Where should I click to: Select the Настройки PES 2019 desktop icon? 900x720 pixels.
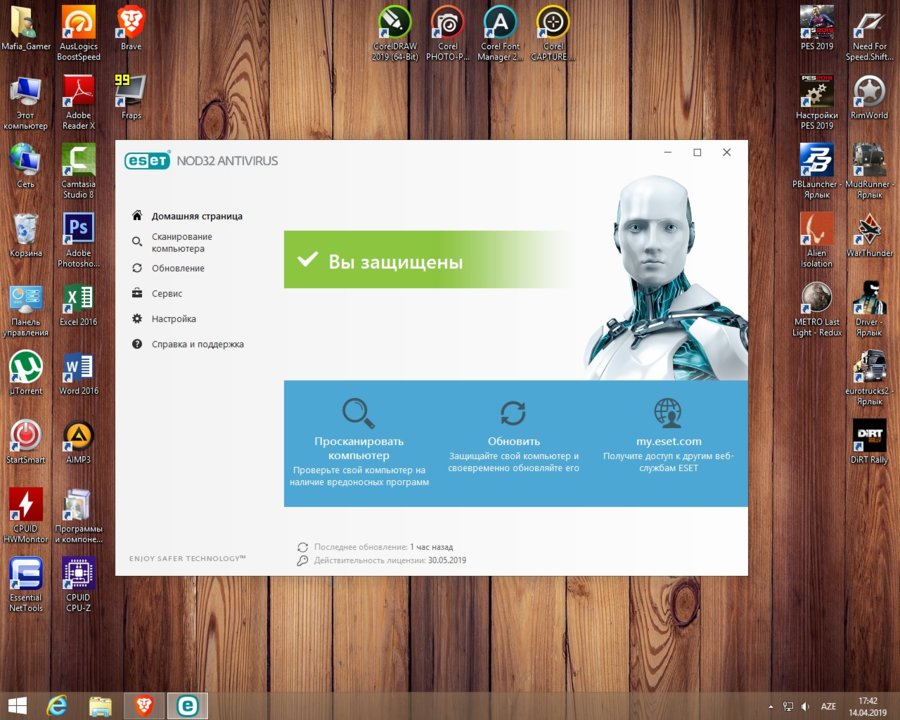817,102
